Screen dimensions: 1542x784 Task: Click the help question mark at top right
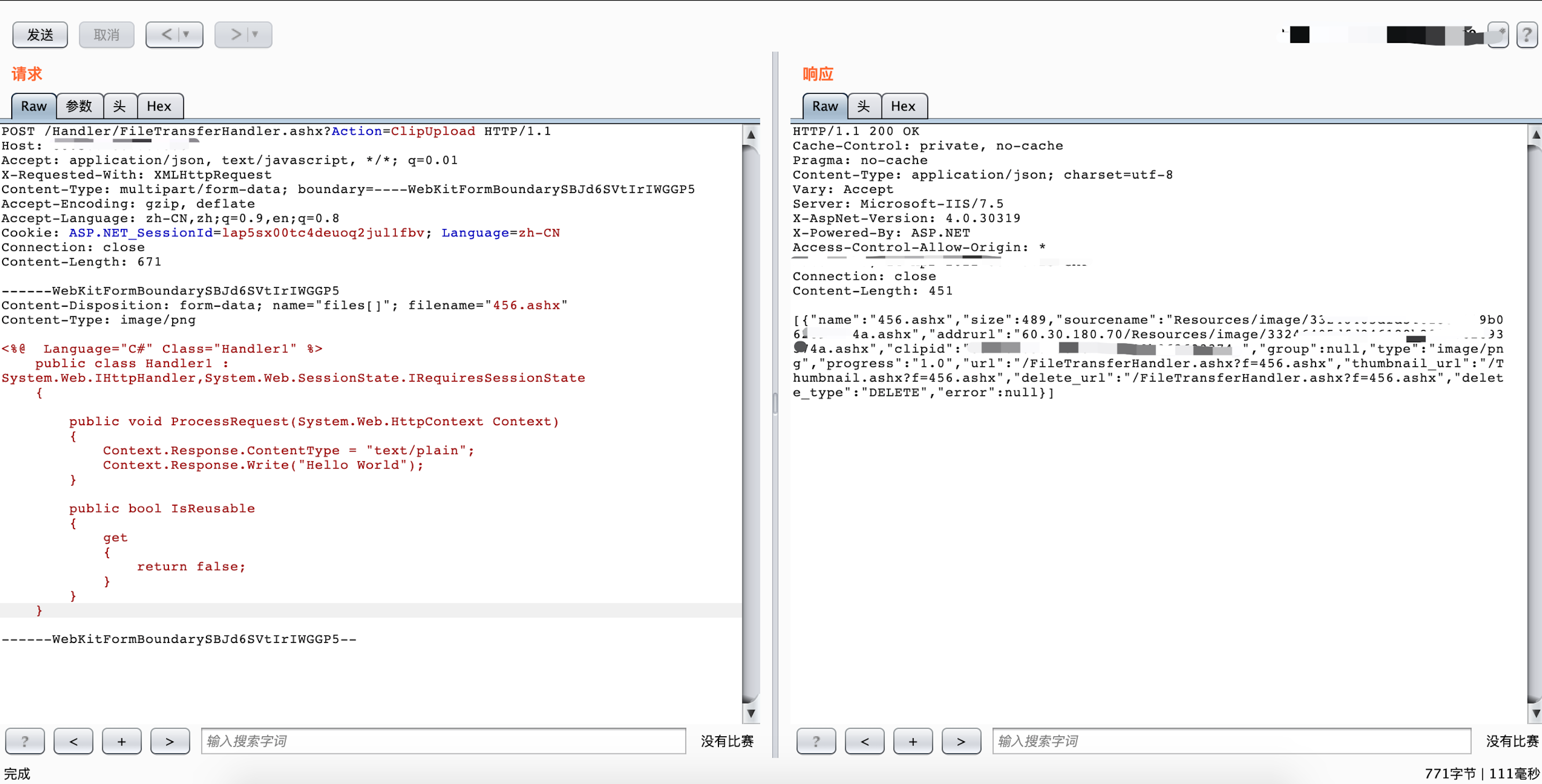pyautogui.click(x=1526, y=35)
